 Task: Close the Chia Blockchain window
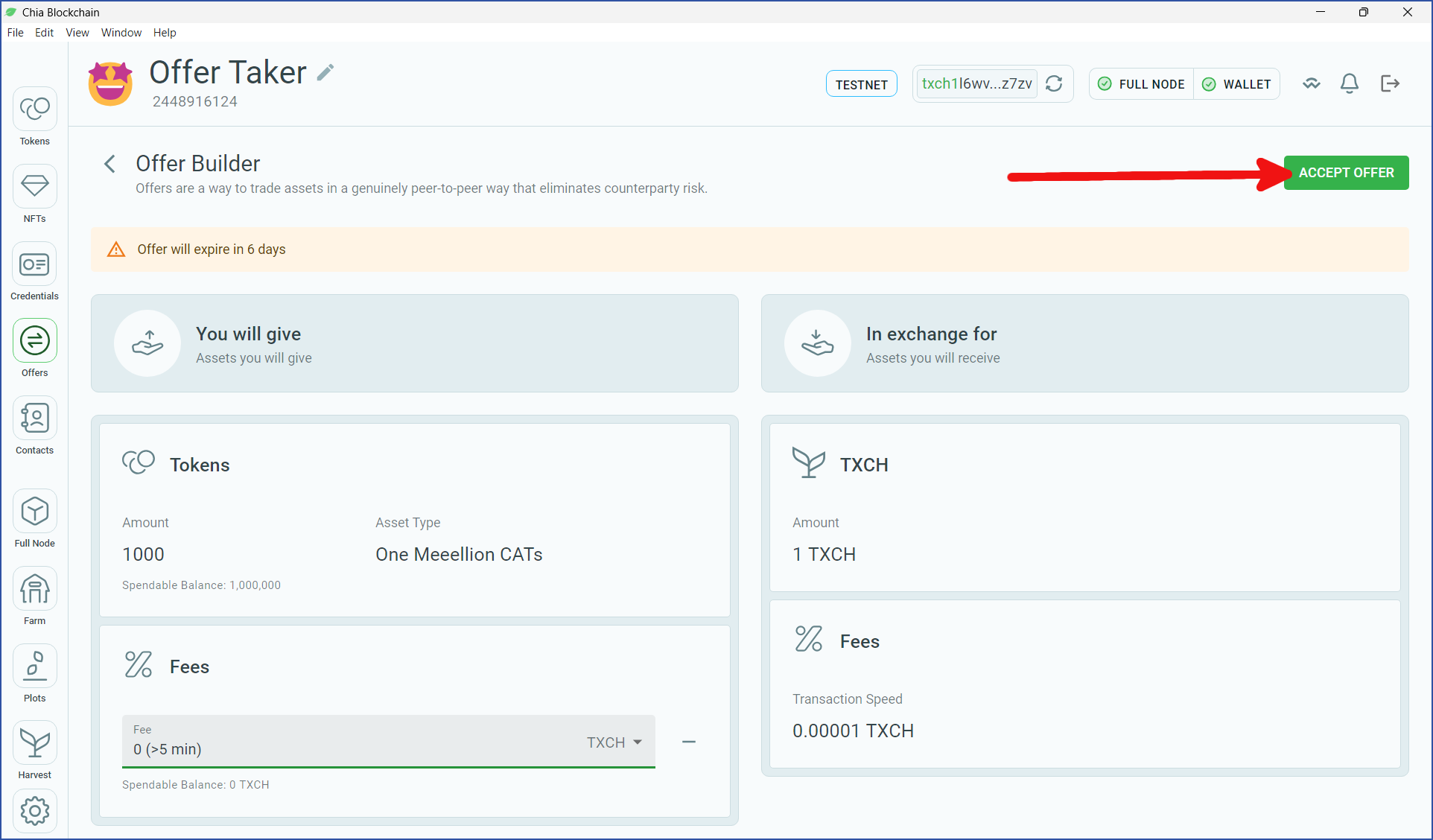pyautogui.click(x=1407, y=12)
